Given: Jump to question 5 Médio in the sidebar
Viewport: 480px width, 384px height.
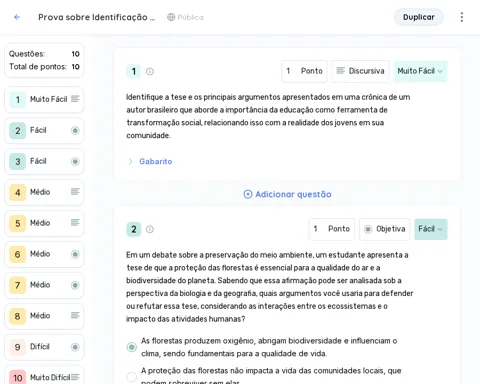Looking at the screenshot, I should point(44,223).
